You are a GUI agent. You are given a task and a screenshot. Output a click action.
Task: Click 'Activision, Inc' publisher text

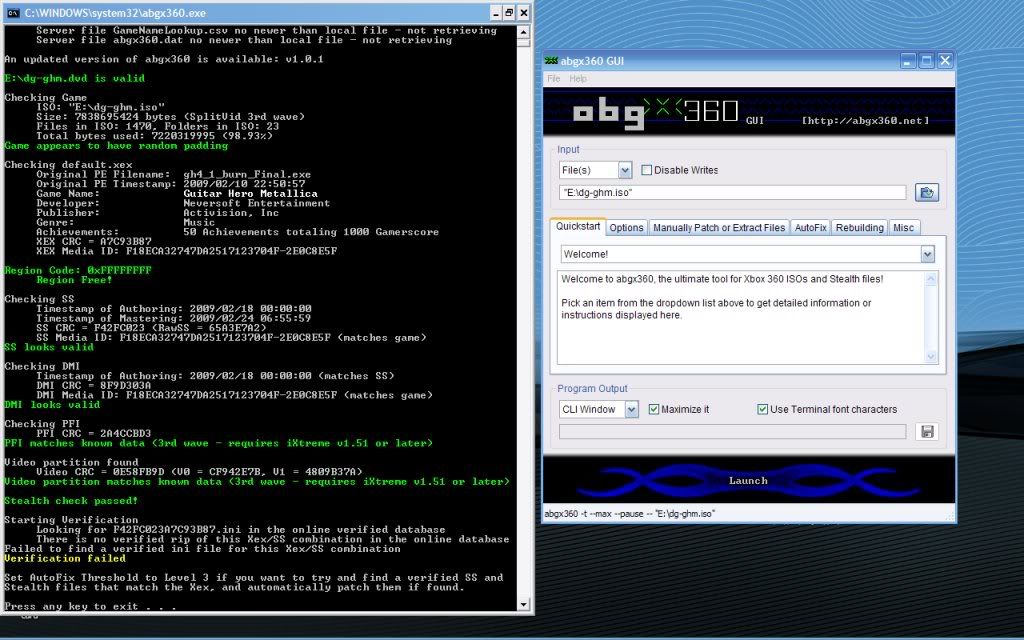click(x=231, y=213)
